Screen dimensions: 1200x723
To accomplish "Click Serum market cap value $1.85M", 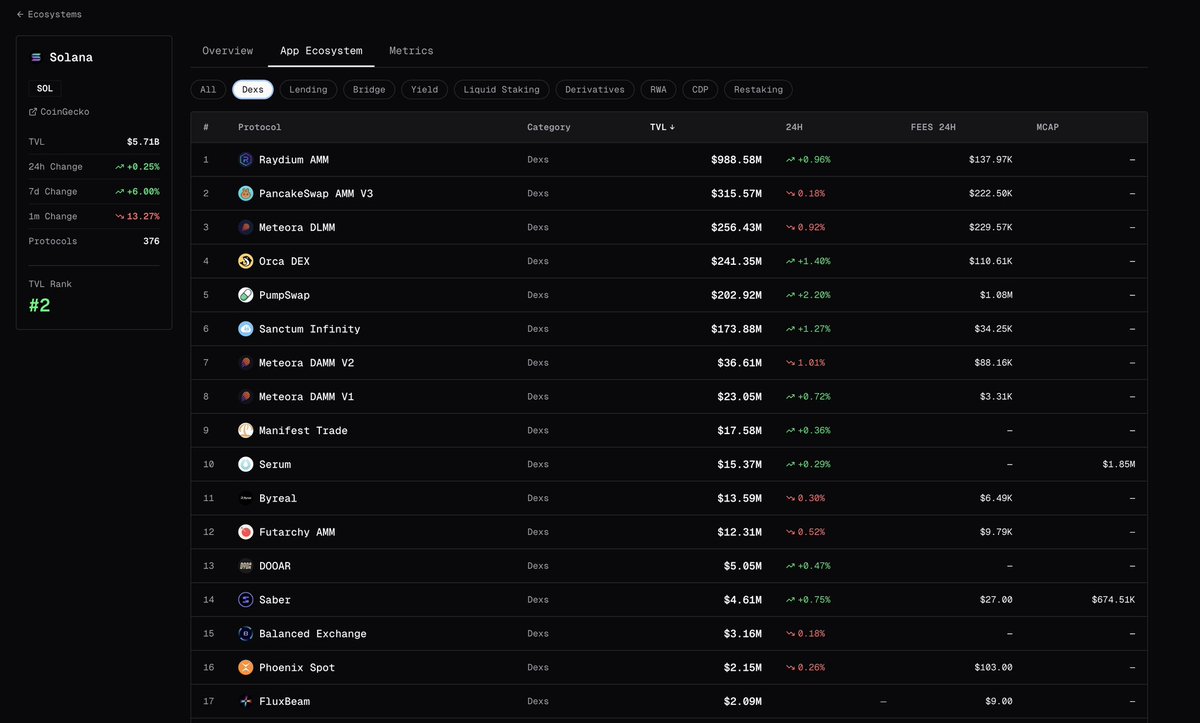I will click(x=1119, y=465).
